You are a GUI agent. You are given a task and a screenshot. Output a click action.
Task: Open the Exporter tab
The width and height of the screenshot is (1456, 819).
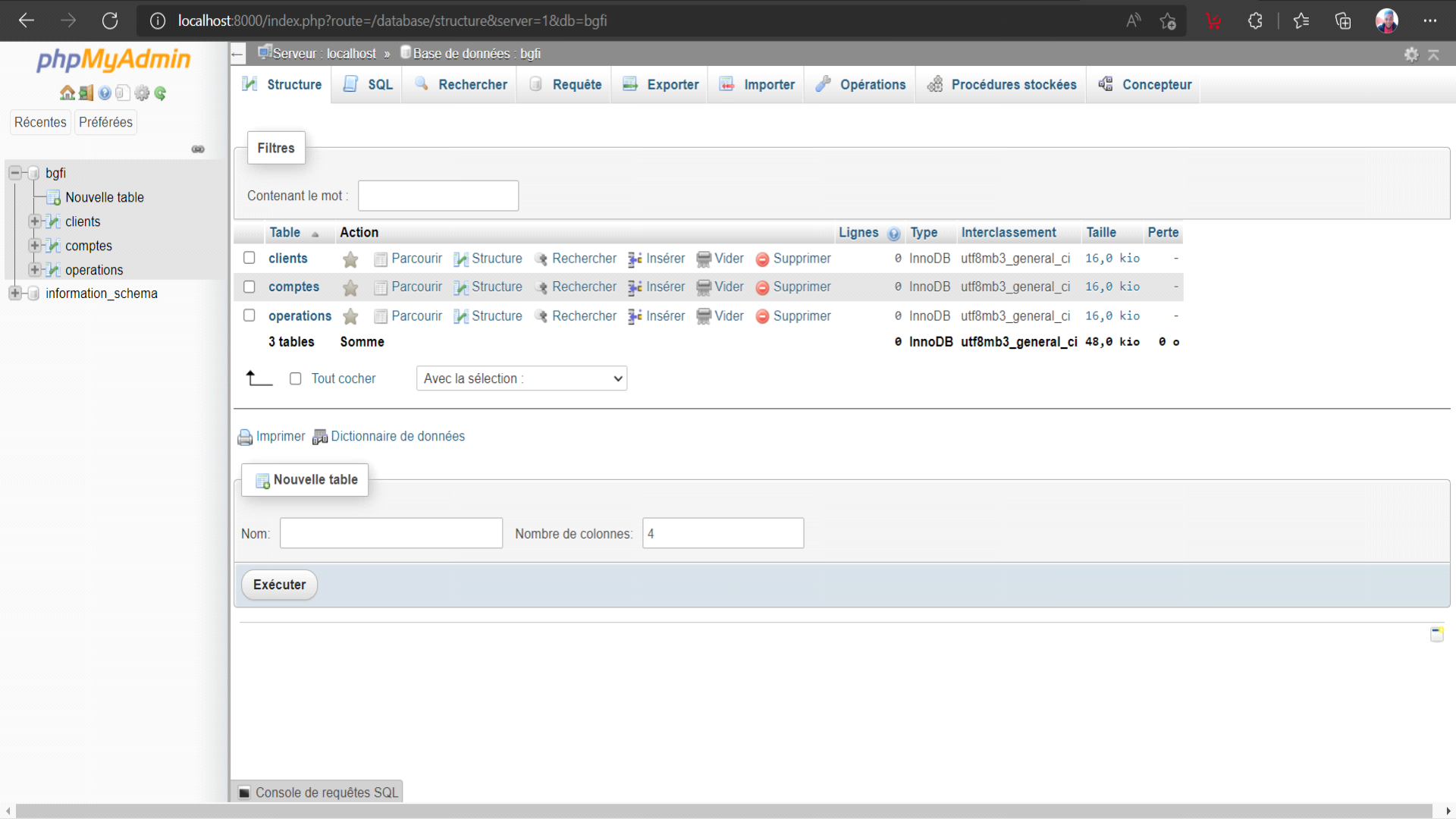(x=661, y=85)
